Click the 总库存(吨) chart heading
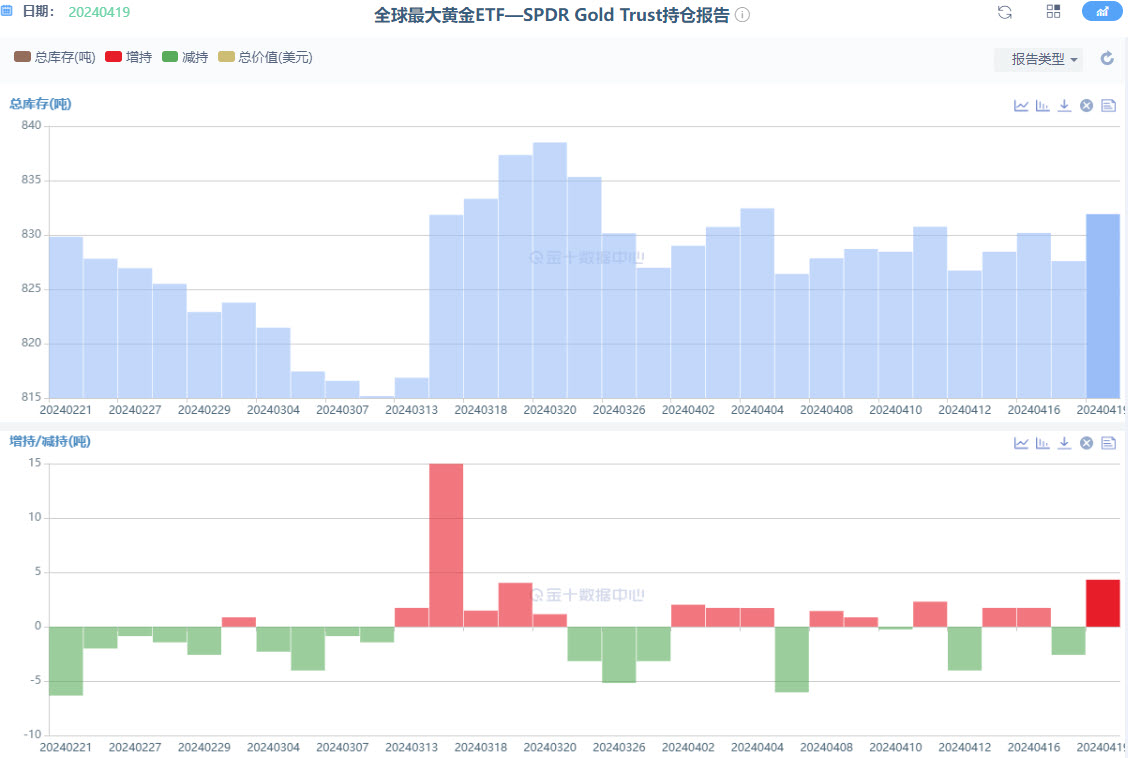Image resolution: width=1128 pixels, height=758 pixels. click(40, 104)
